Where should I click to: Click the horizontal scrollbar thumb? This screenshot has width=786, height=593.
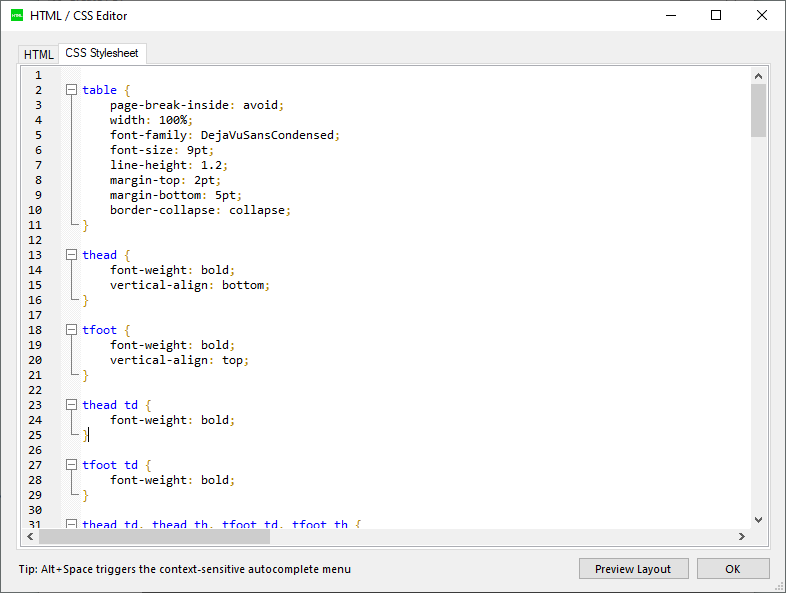coord(154,536)
